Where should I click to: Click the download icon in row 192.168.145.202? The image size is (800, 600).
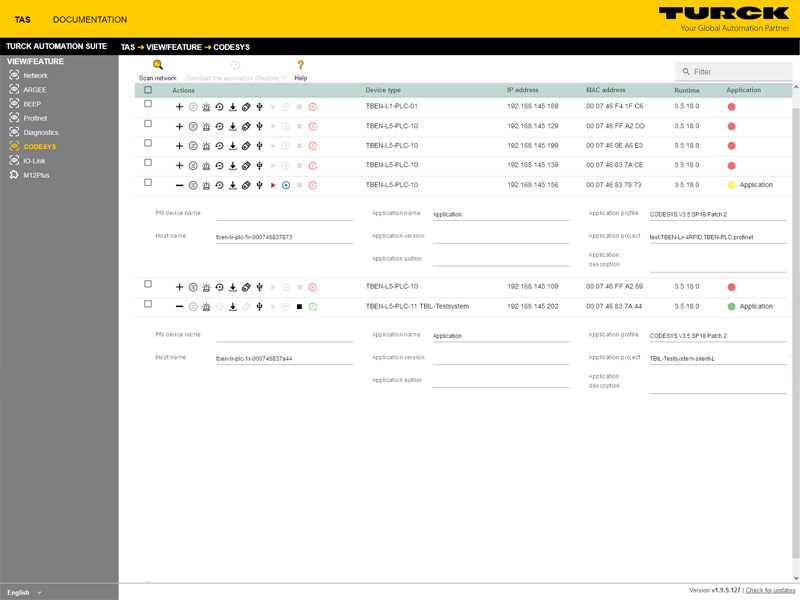click(233, 307)
